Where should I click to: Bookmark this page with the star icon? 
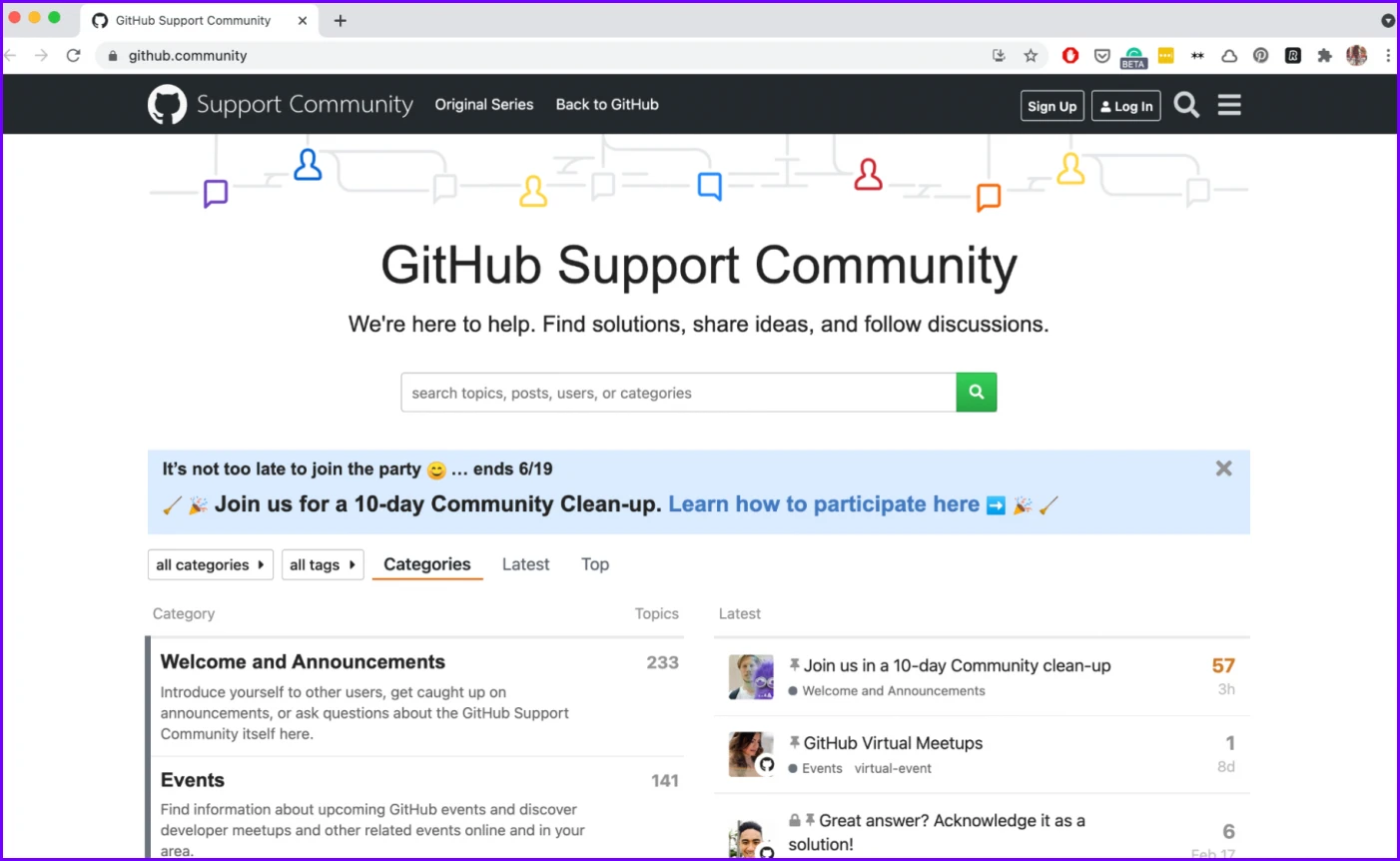pos(1031,56)
